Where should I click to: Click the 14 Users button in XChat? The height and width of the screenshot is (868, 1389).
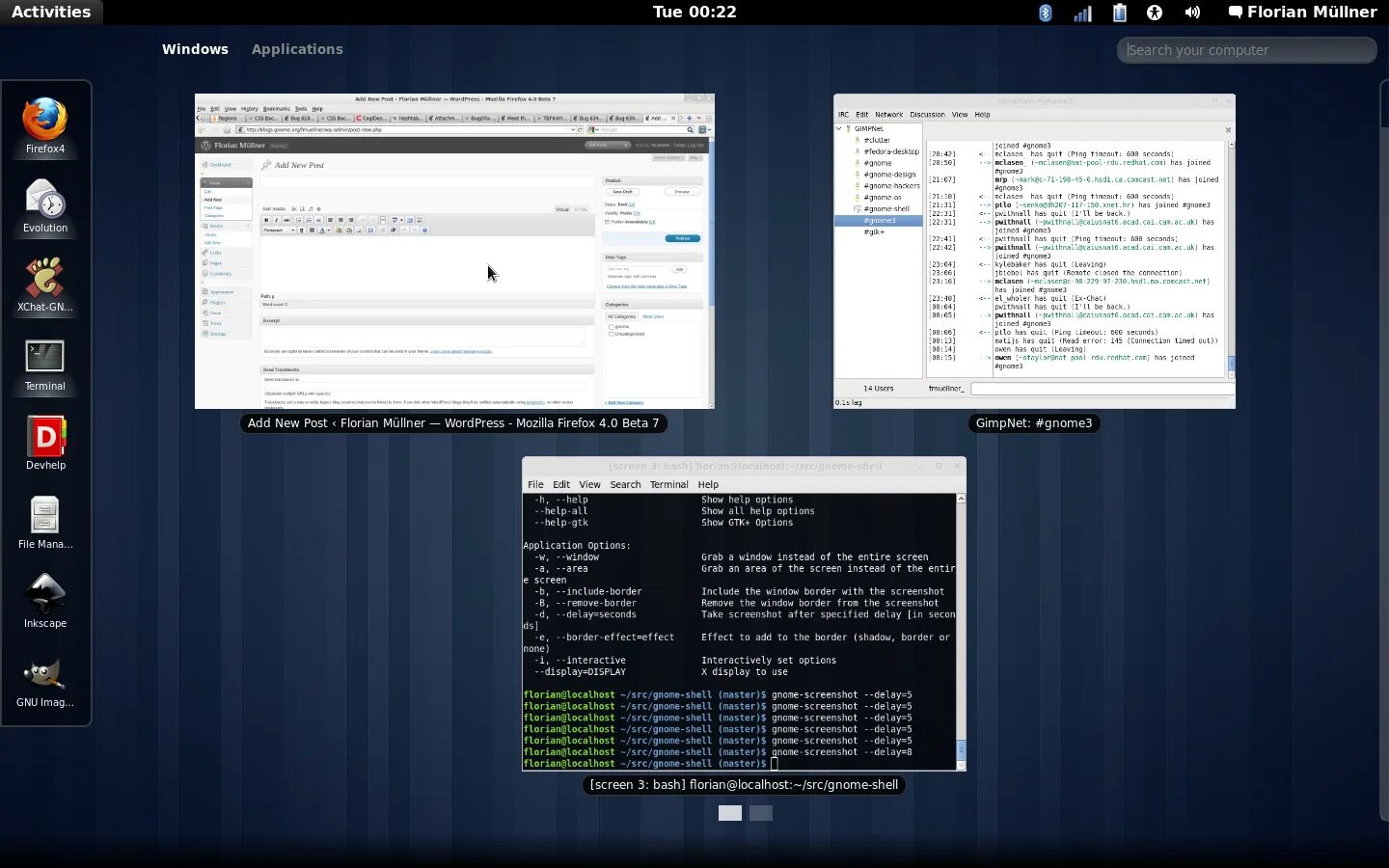(878, 388)
